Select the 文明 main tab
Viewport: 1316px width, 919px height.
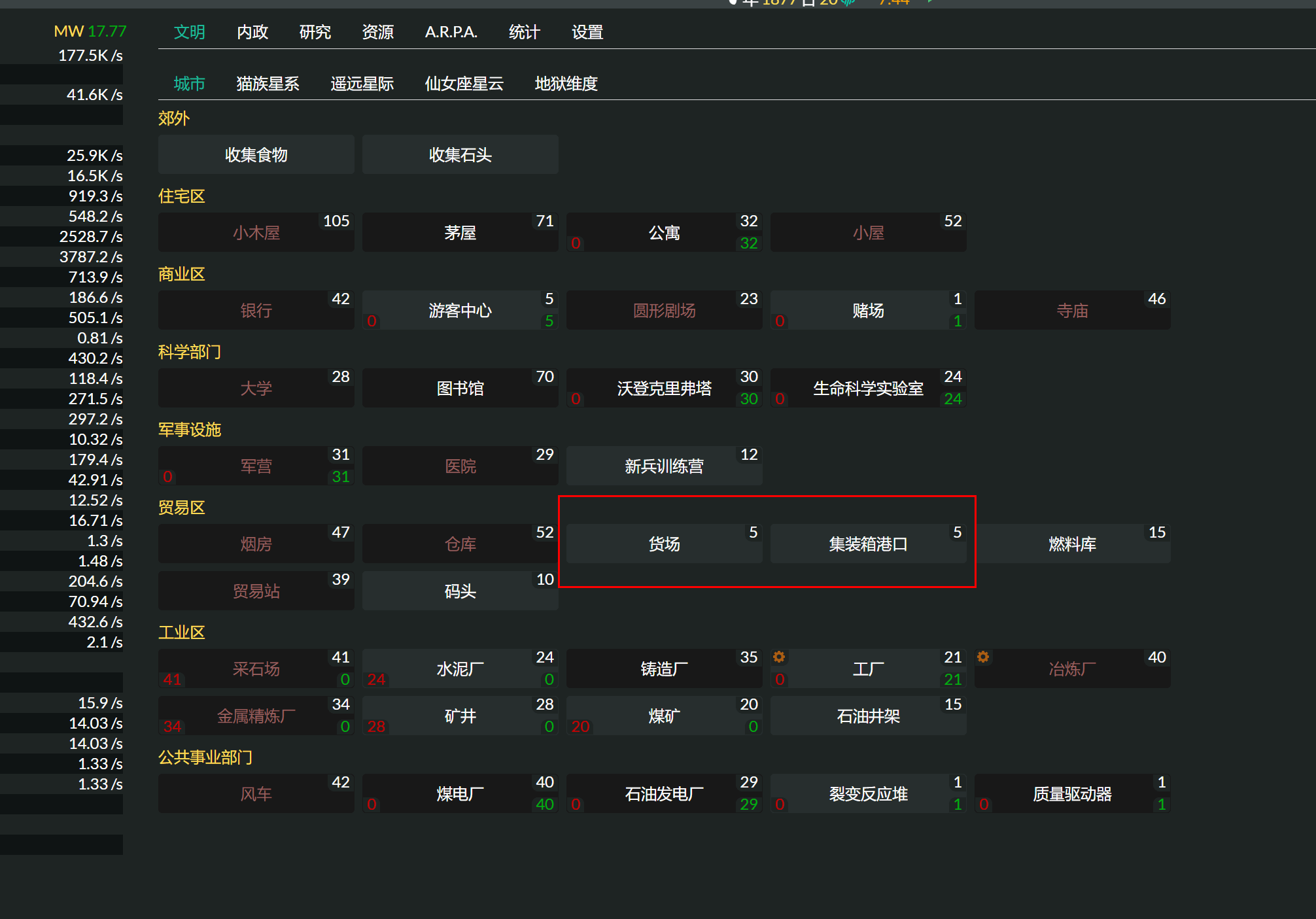(x=190, y=32)
